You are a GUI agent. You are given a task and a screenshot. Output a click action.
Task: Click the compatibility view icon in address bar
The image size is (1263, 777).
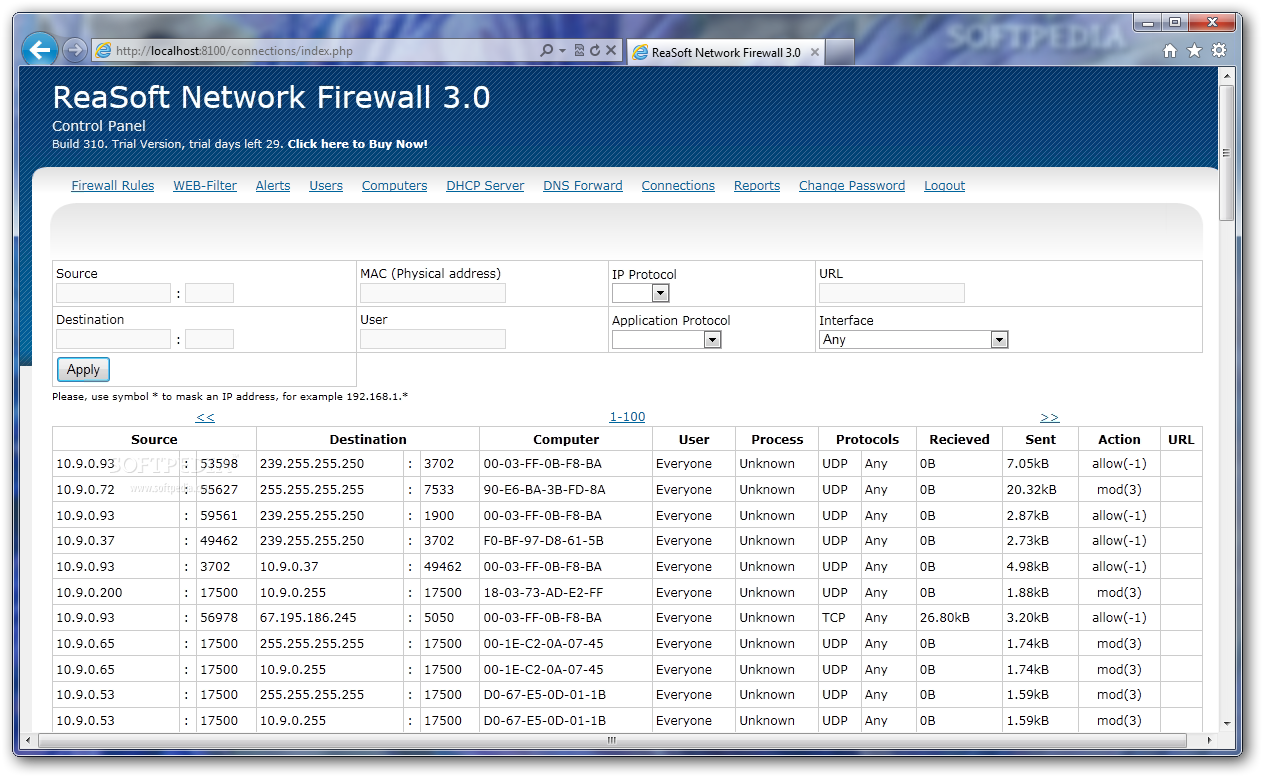pos(579,50)
